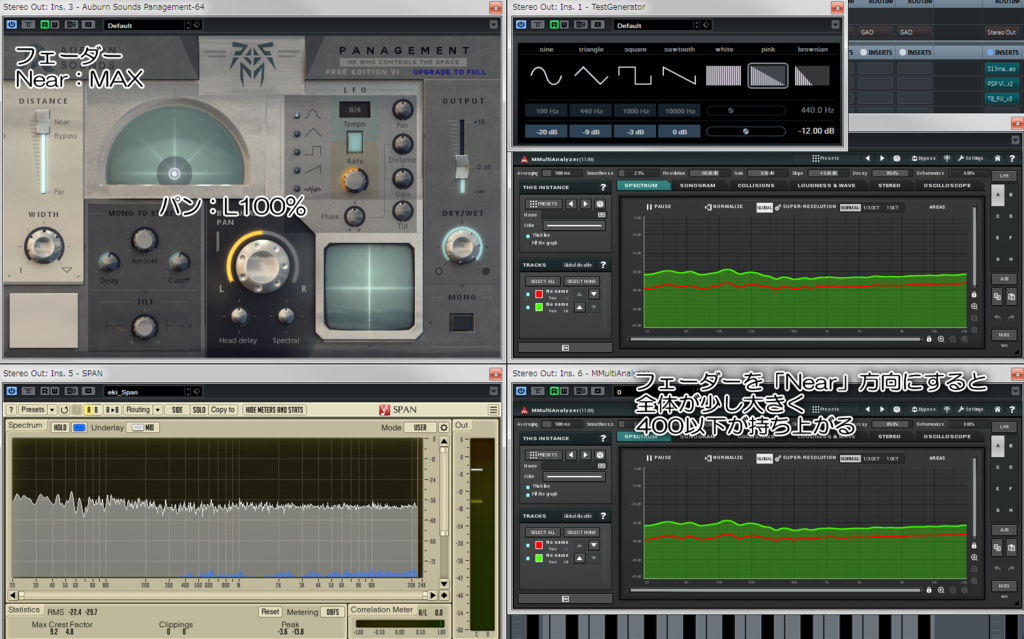This screenshot has width=1024, height=639.
Task: Select the brownian noise waveform
Action: [812, 76]
